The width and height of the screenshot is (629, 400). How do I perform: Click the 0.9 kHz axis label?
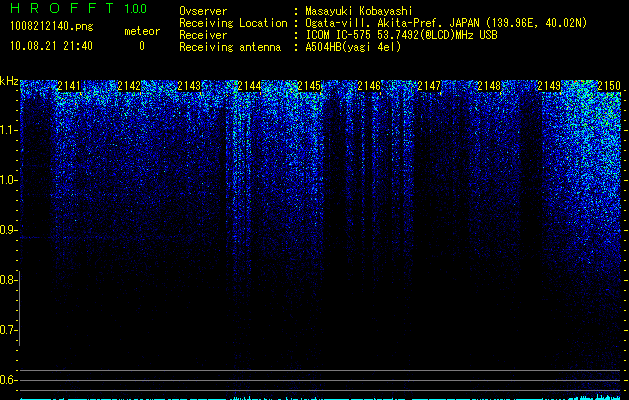(8, 230)
